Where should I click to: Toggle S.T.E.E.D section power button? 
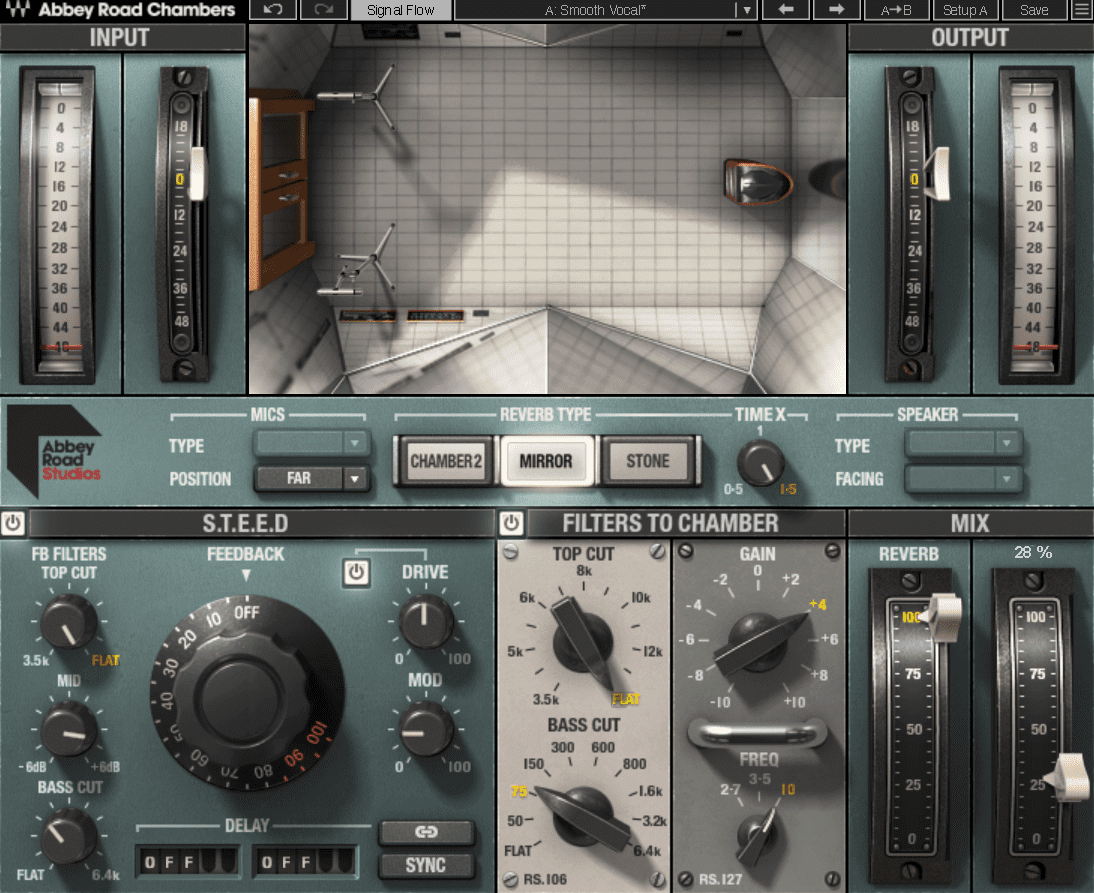tap(13, 523)
